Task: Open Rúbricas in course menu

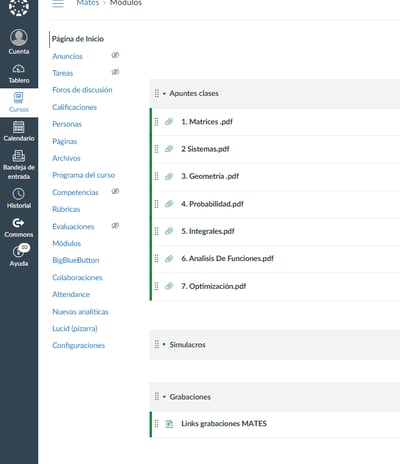Action: point(66,209)
